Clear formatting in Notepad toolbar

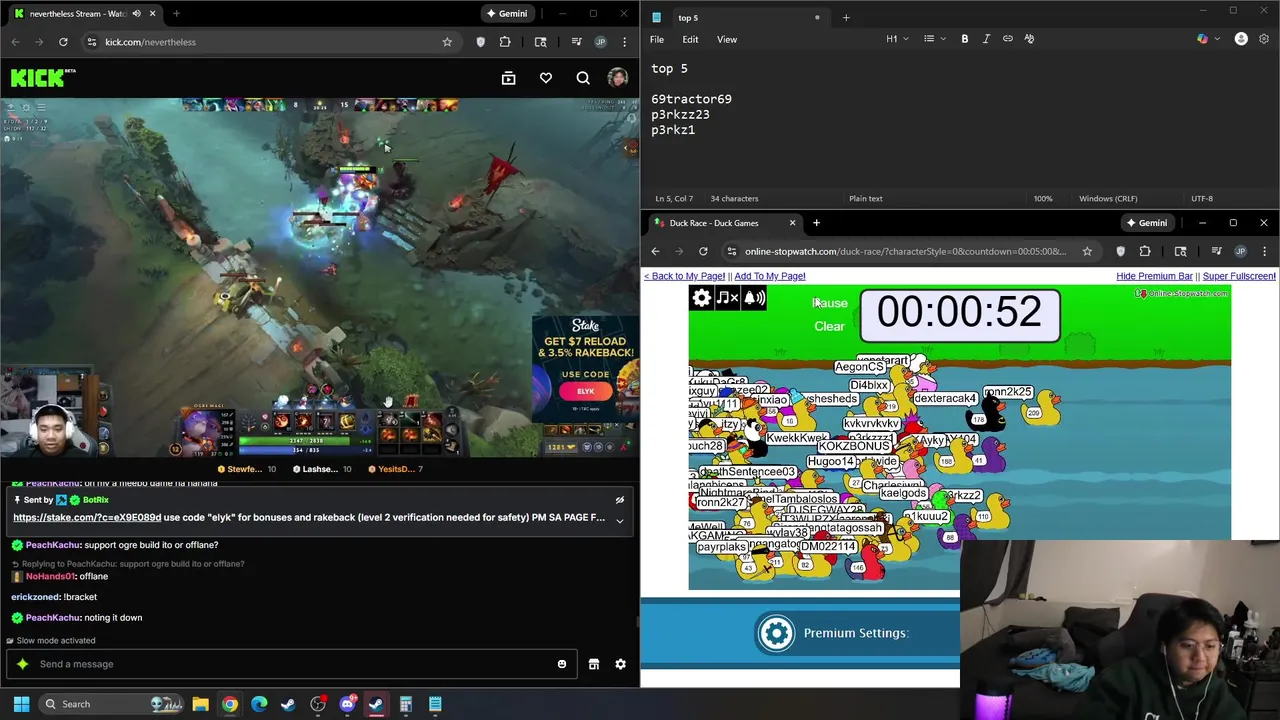point(1030,39)
